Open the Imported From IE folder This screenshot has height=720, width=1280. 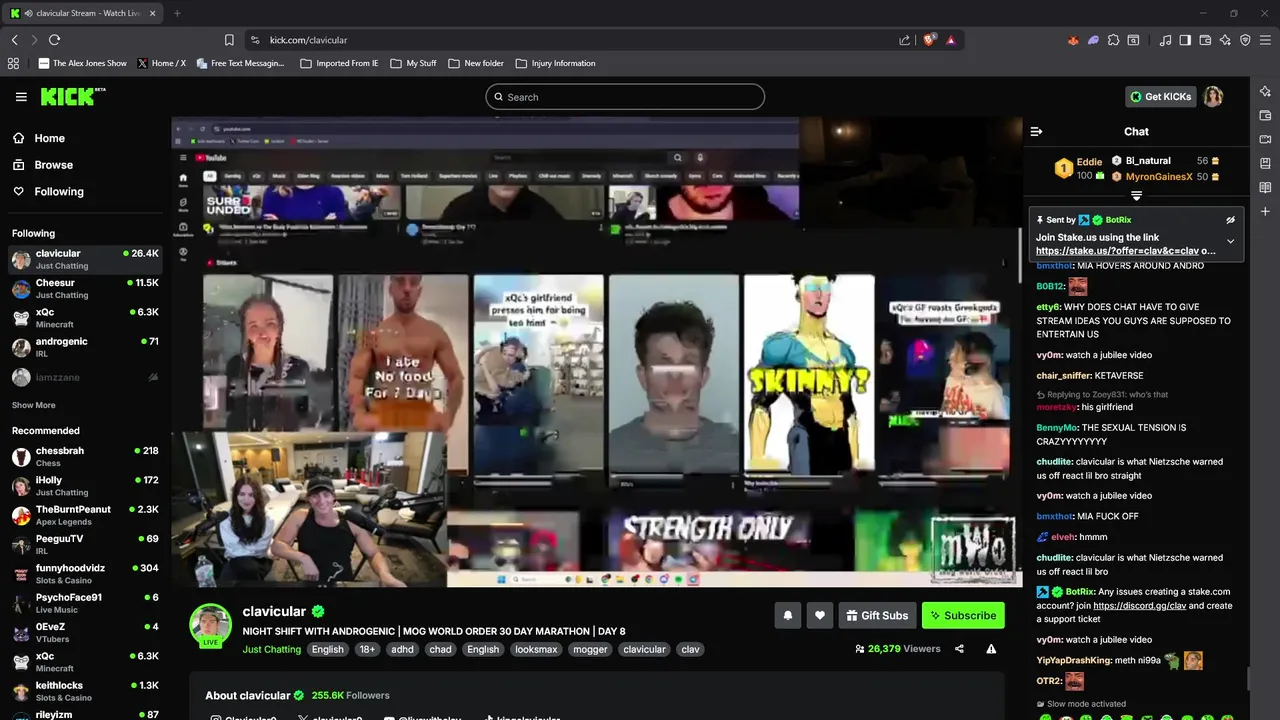[337, 63]
